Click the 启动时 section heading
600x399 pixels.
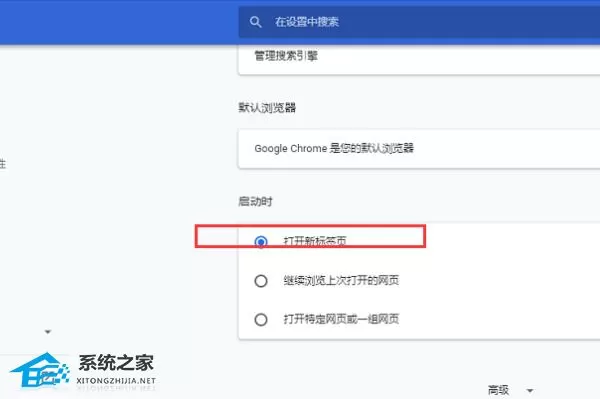click(255, 201)
